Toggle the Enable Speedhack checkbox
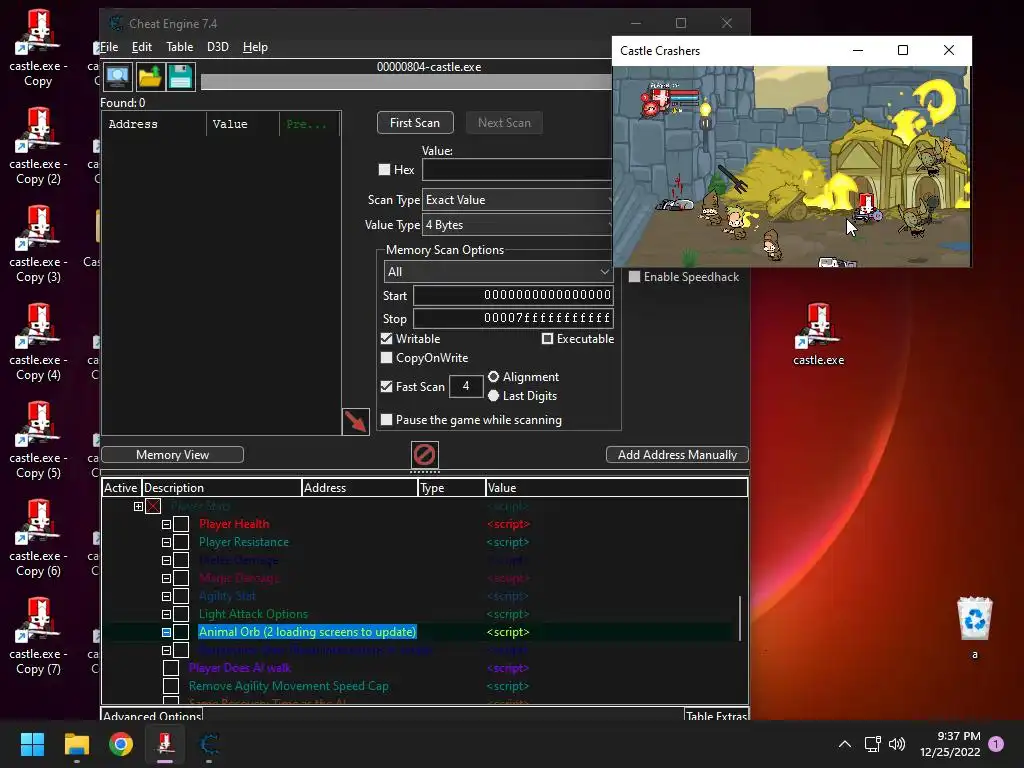This screenshot has height=768, width=1024. pos(634,276)
